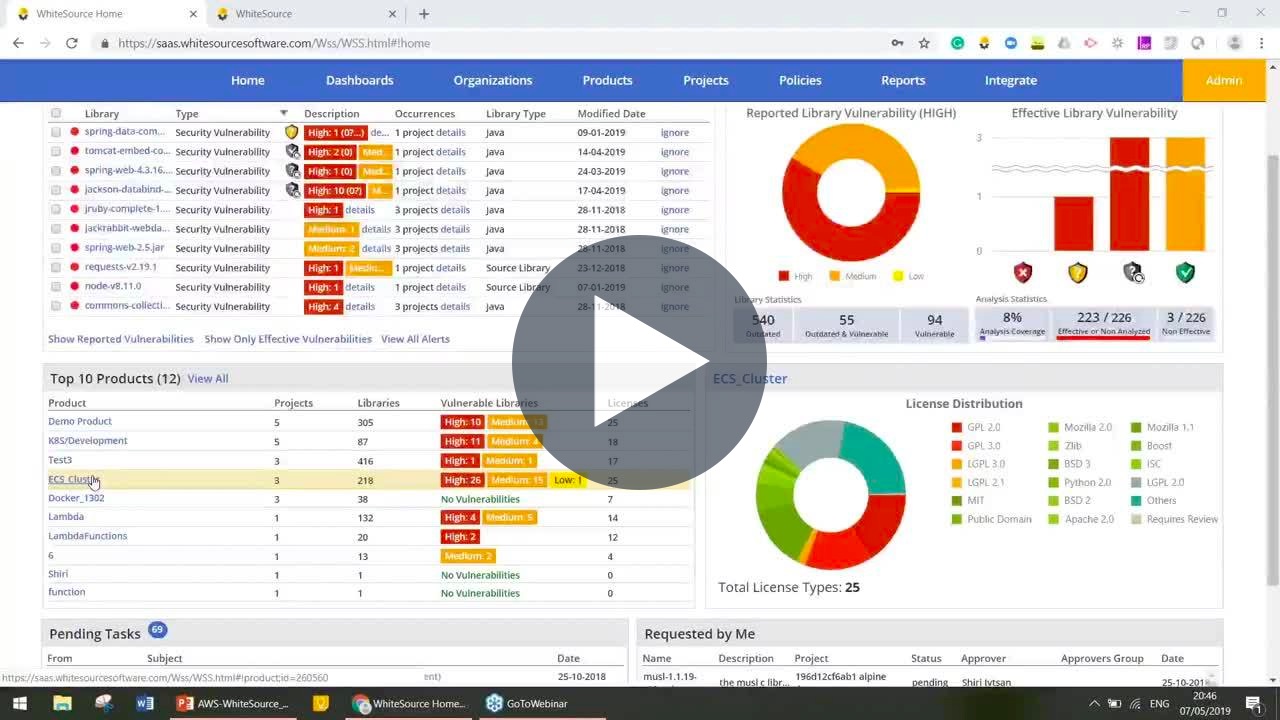Viewport: 1280px width, 720px height.
Task: Open the Organizations menu
Action: [x=493, y=80]
